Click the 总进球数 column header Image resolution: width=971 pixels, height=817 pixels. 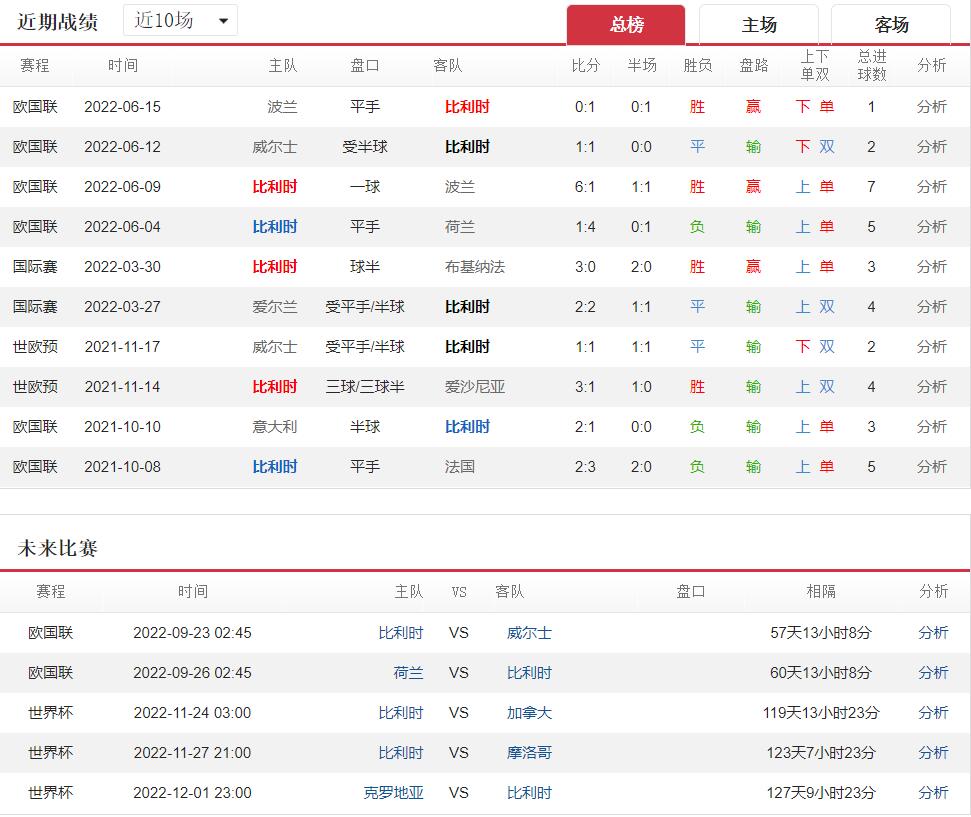click(872, 65)
